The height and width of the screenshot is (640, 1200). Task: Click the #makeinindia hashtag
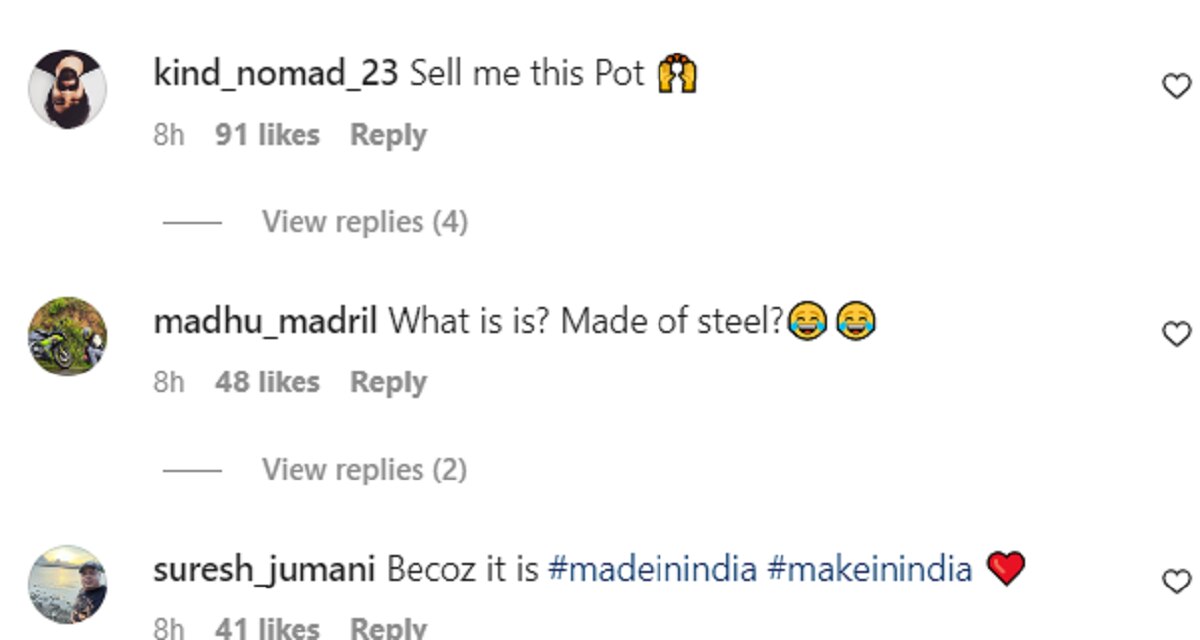click(869, 569)
